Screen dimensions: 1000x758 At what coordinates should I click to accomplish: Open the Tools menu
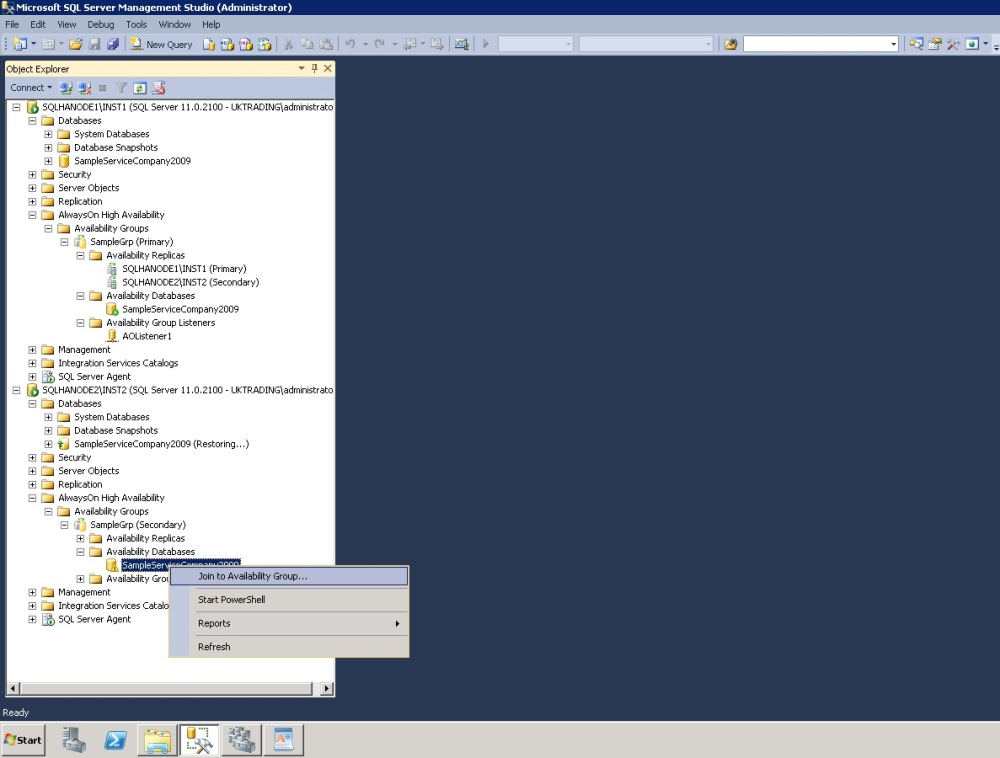click(x=136, y=24)
